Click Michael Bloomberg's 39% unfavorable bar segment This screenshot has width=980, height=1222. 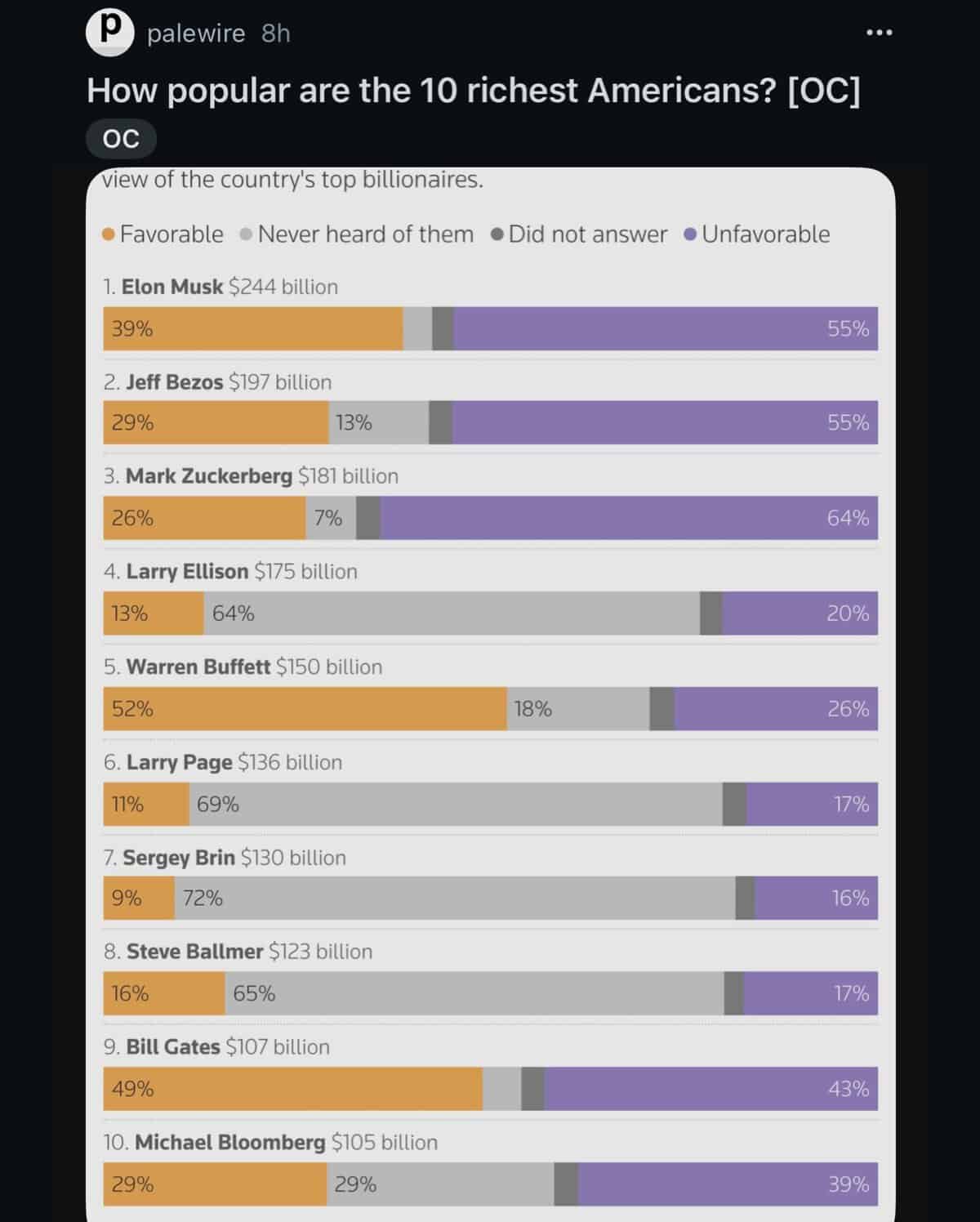click(x=727, y=1183)
